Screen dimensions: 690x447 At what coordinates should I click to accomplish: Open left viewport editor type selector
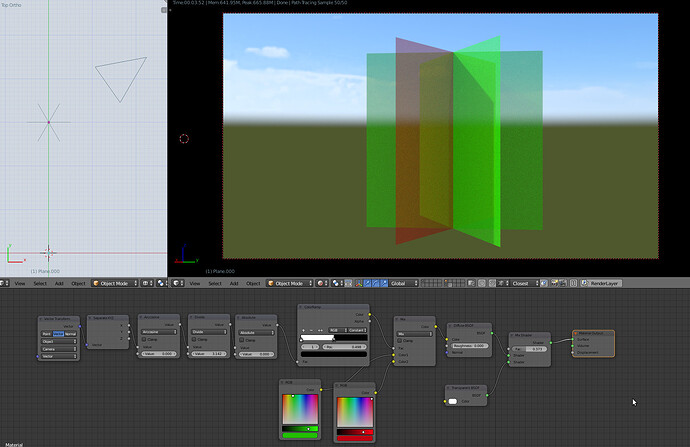4,283
